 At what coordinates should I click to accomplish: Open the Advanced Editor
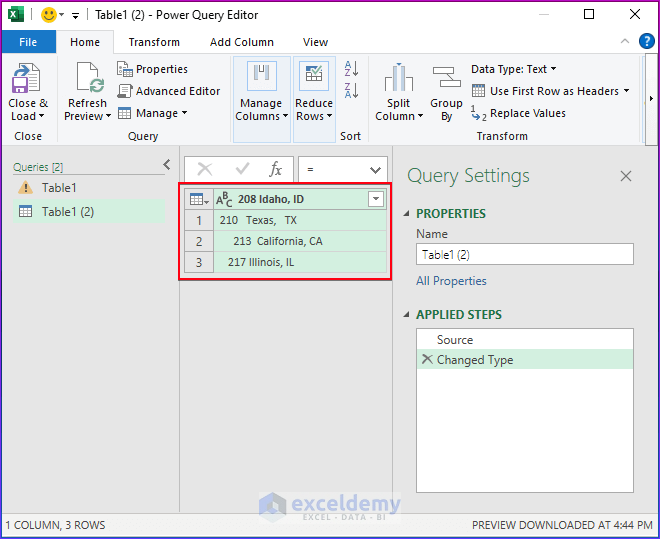click(169, 91)
